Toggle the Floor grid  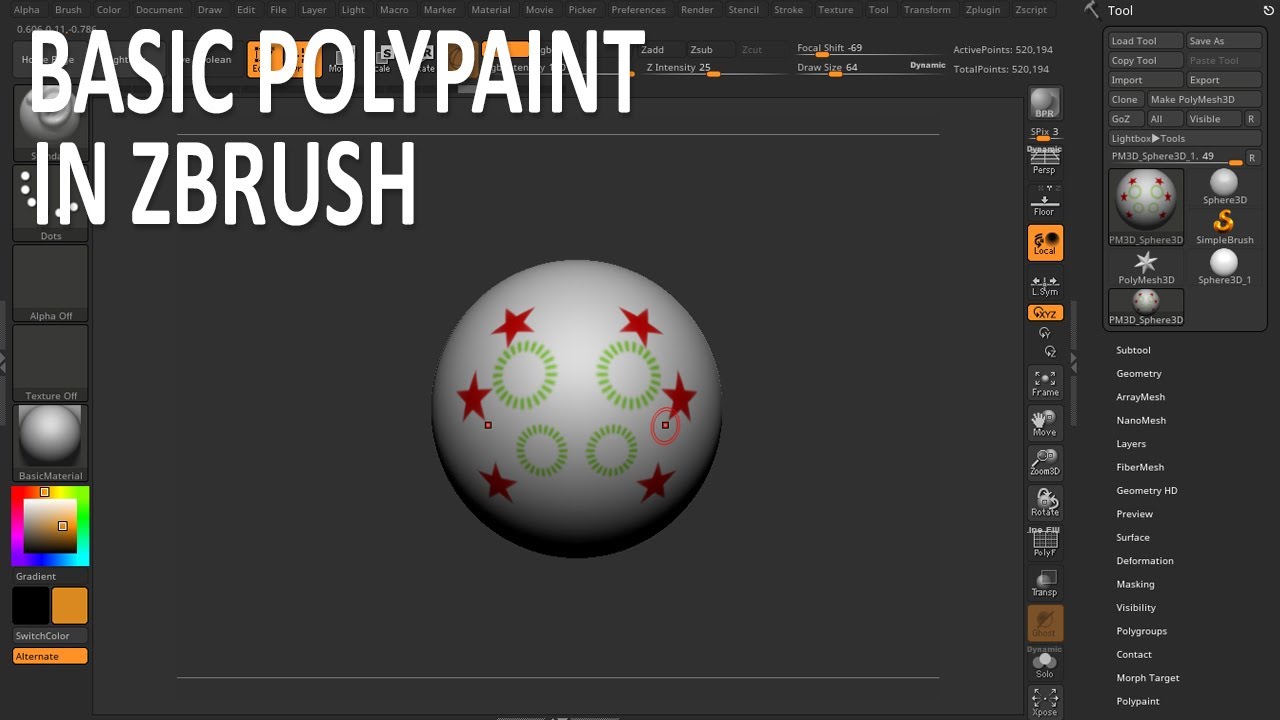(1044, 201)
